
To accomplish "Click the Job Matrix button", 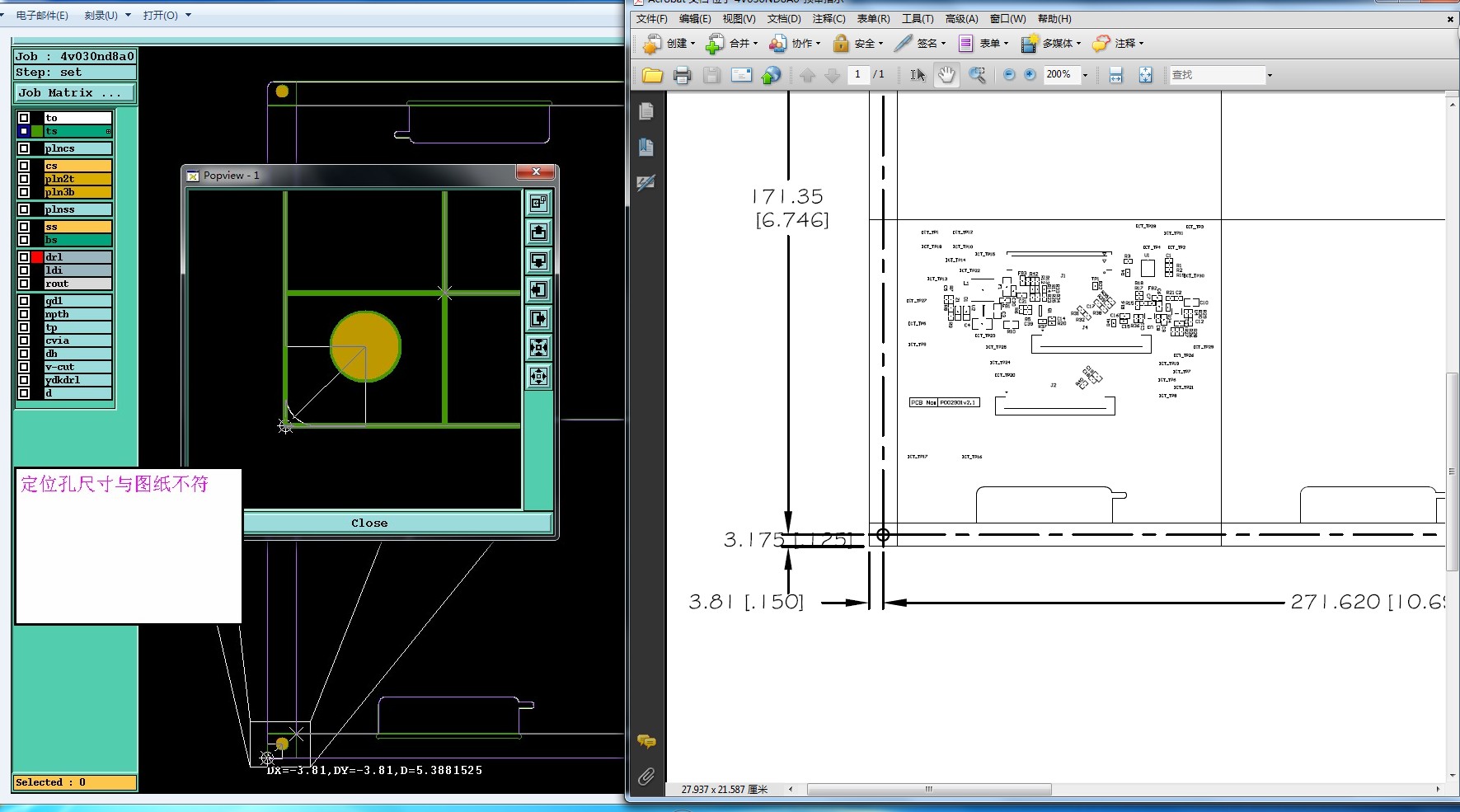I will point(74,93).
